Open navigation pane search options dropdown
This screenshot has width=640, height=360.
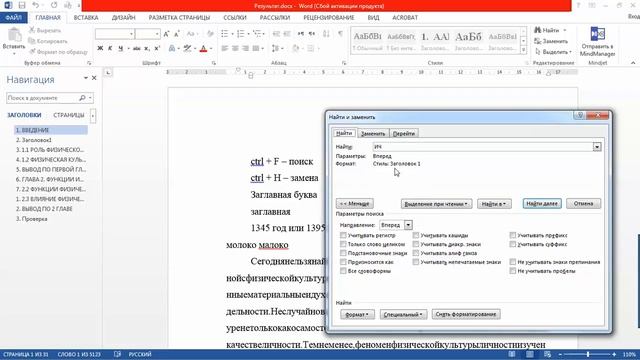[90, 98]
